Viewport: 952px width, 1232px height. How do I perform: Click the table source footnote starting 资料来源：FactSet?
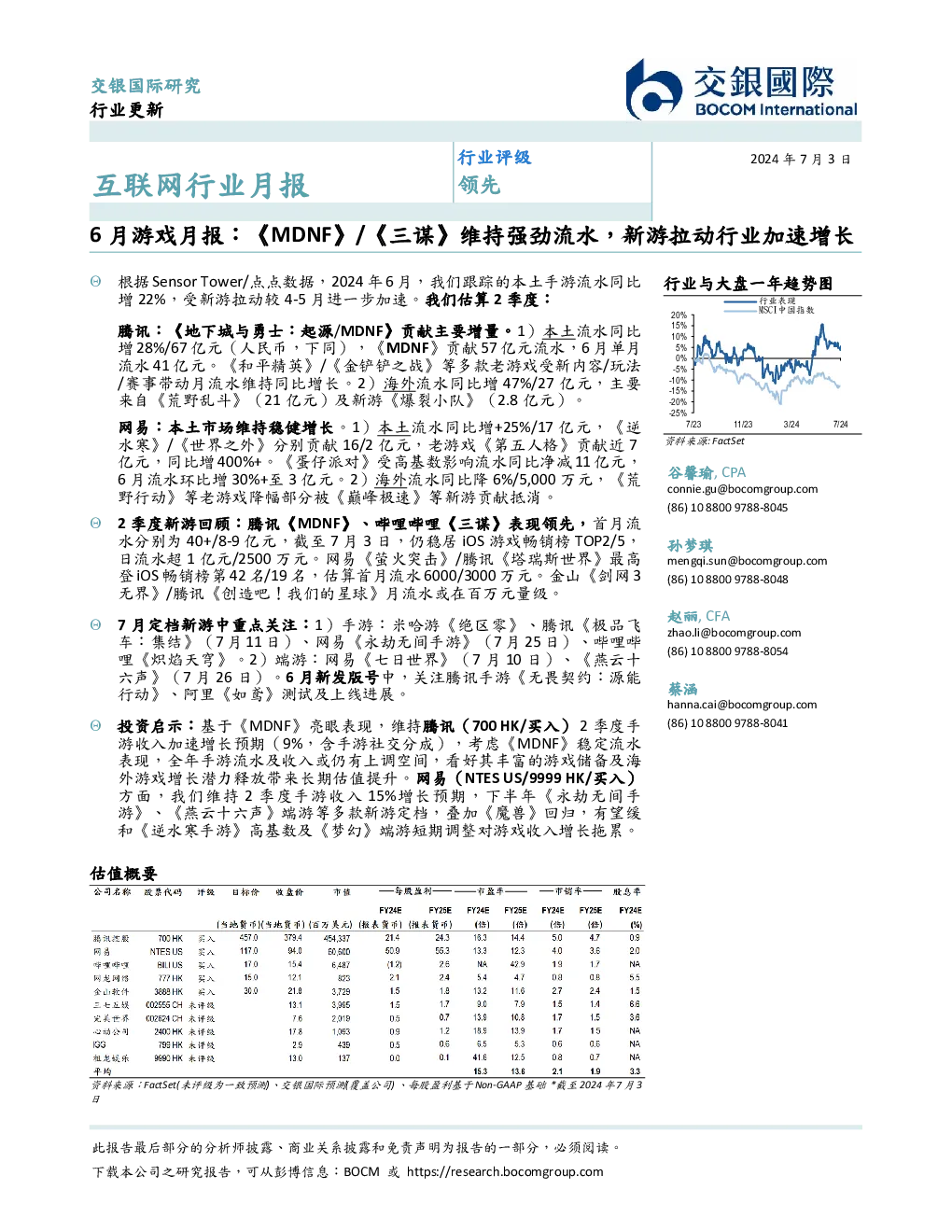(367, 1092)
